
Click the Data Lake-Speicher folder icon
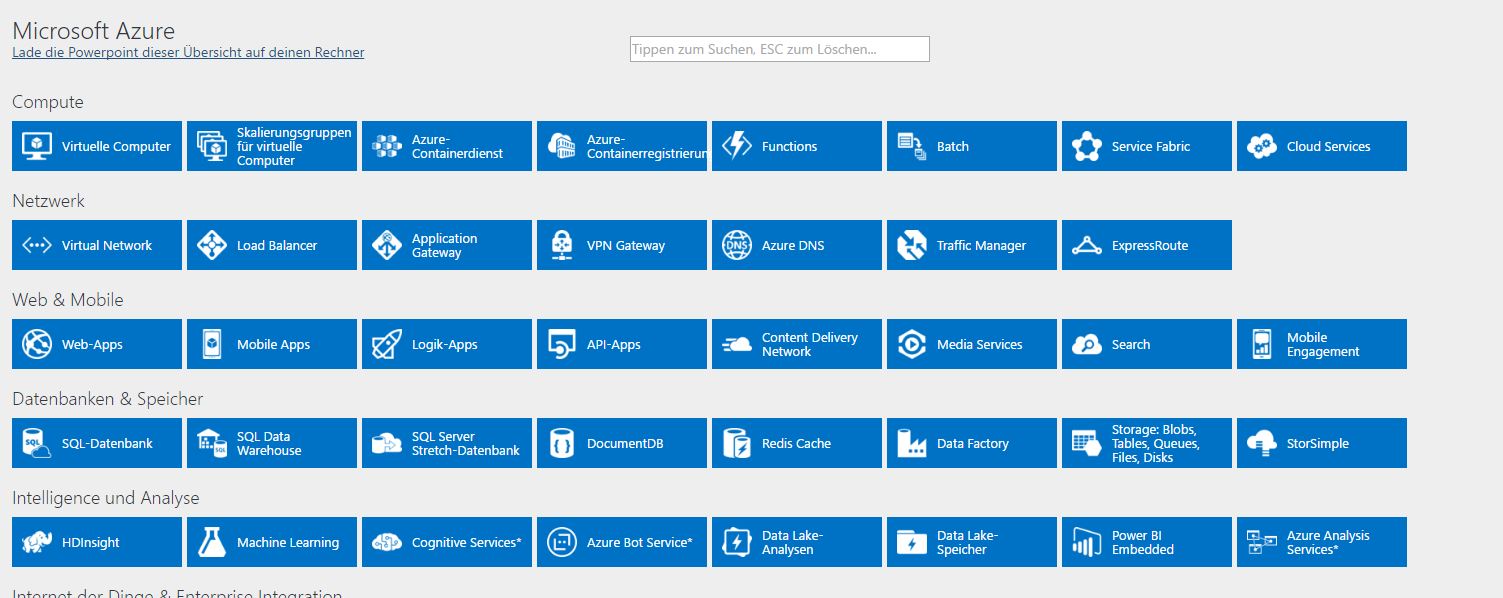coord(912,542)
